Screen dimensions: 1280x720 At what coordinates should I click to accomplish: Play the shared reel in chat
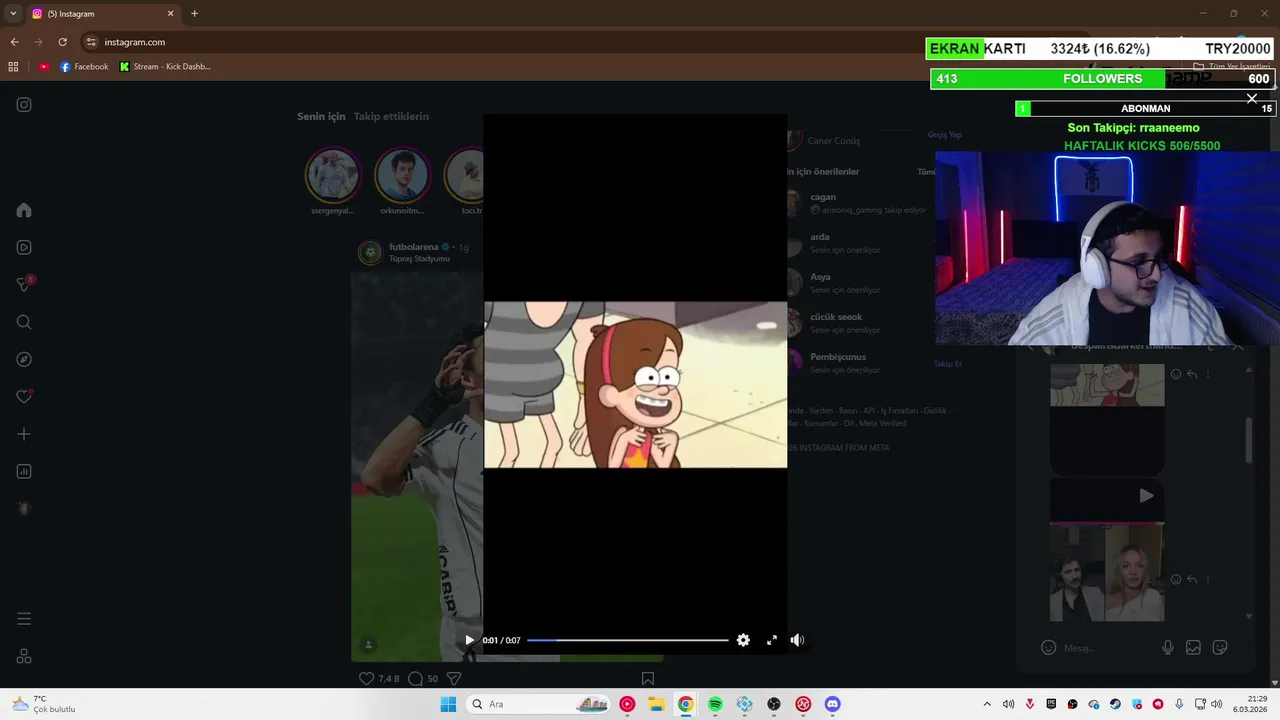1146,495
